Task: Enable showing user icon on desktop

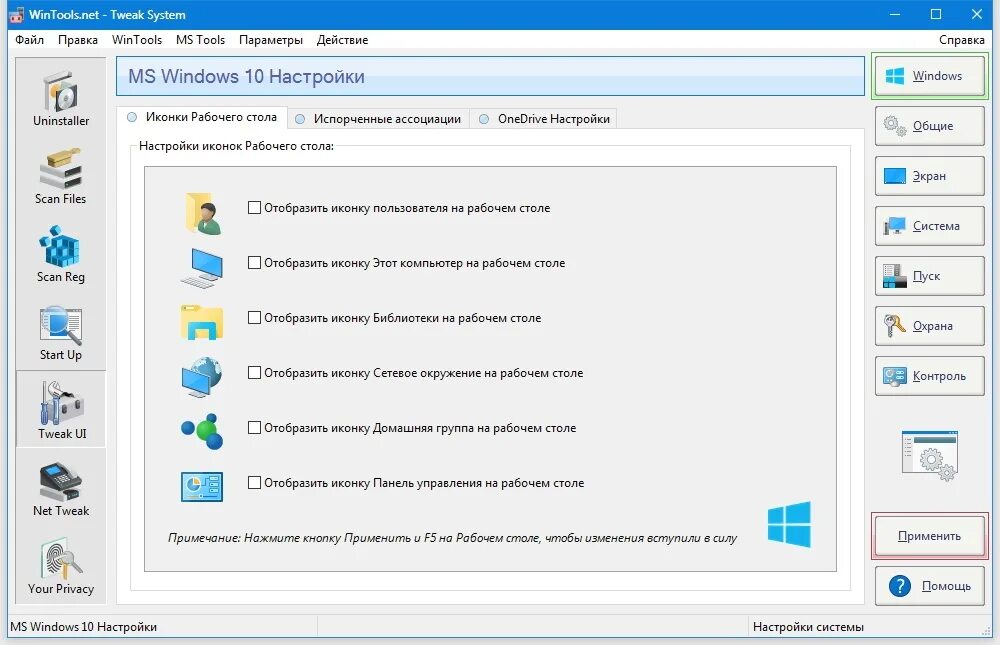Action: [254, 207]
